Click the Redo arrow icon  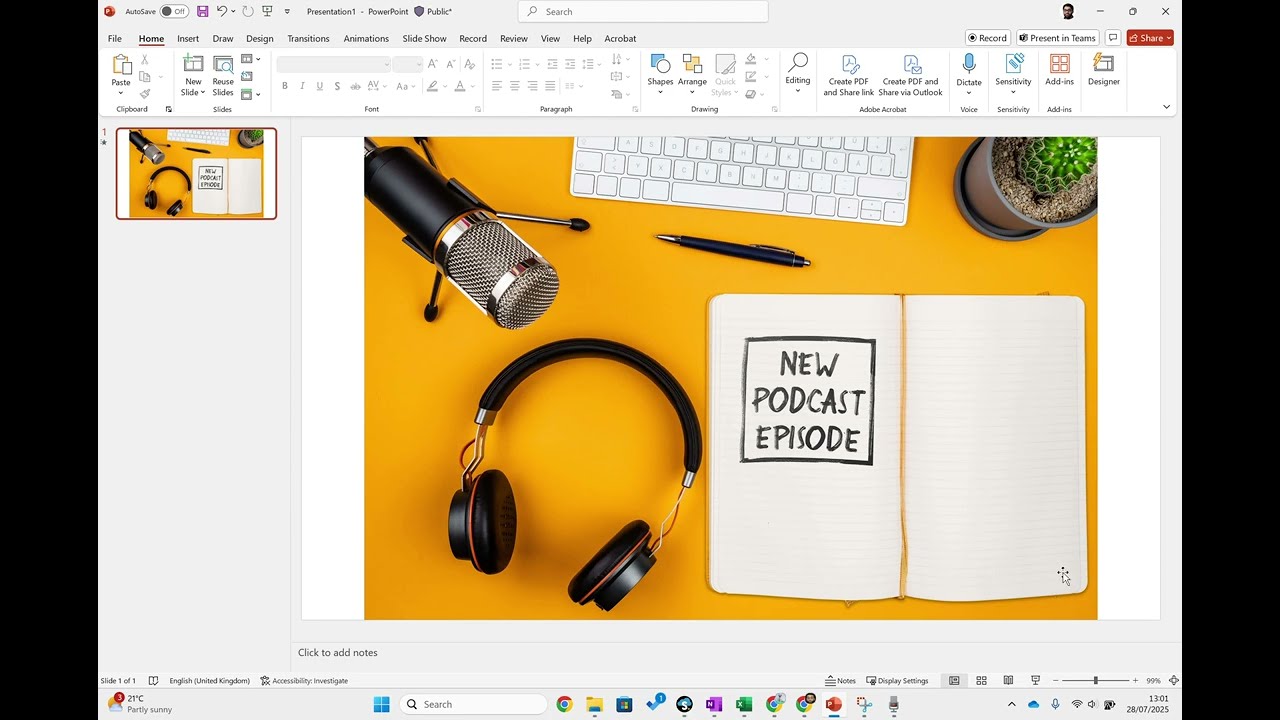coord(247,11)
